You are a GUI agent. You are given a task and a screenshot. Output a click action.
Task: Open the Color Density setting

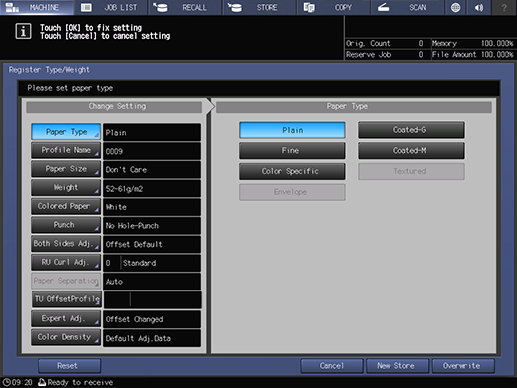point(66,337)
